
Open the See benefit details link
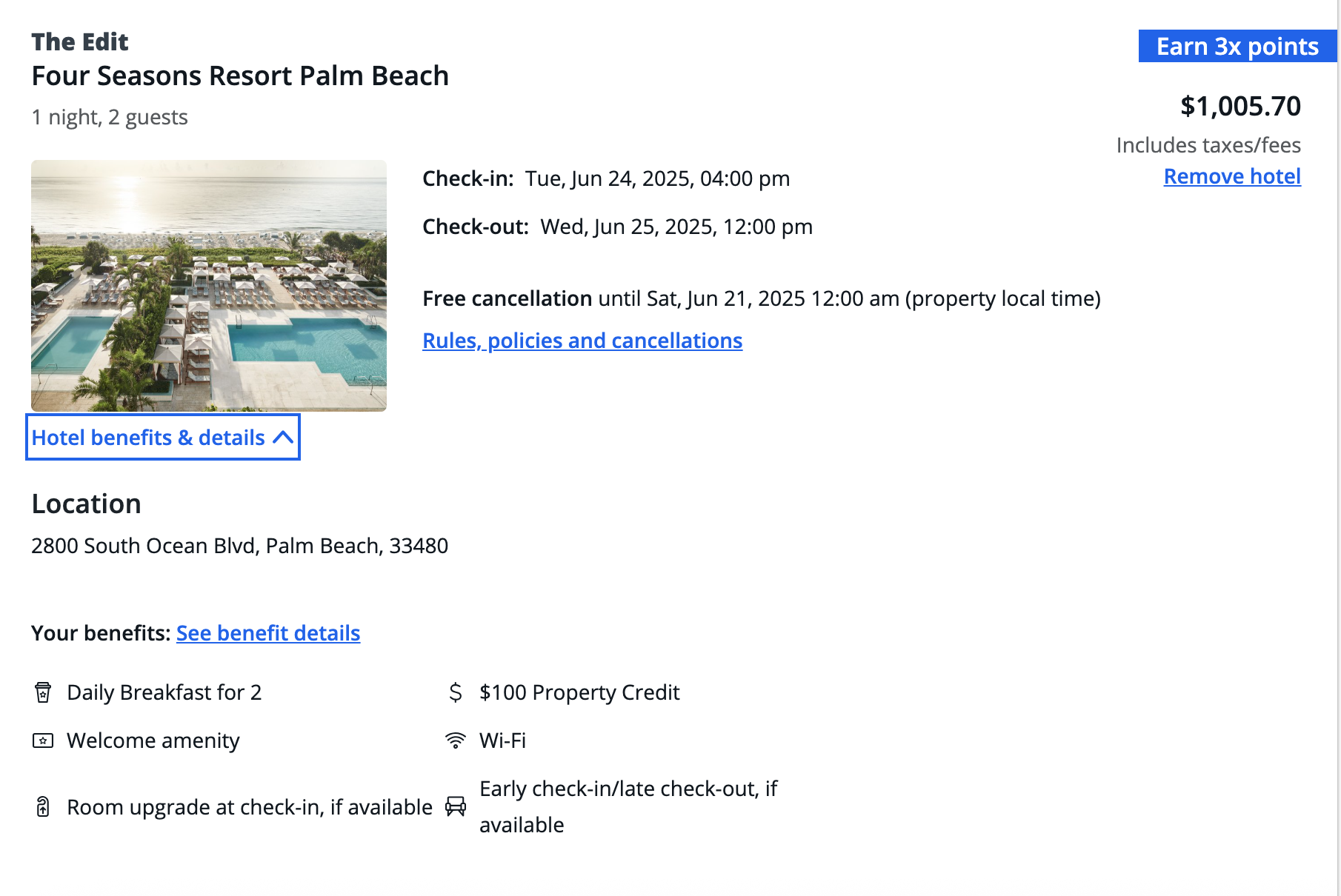tap(268, 633)
